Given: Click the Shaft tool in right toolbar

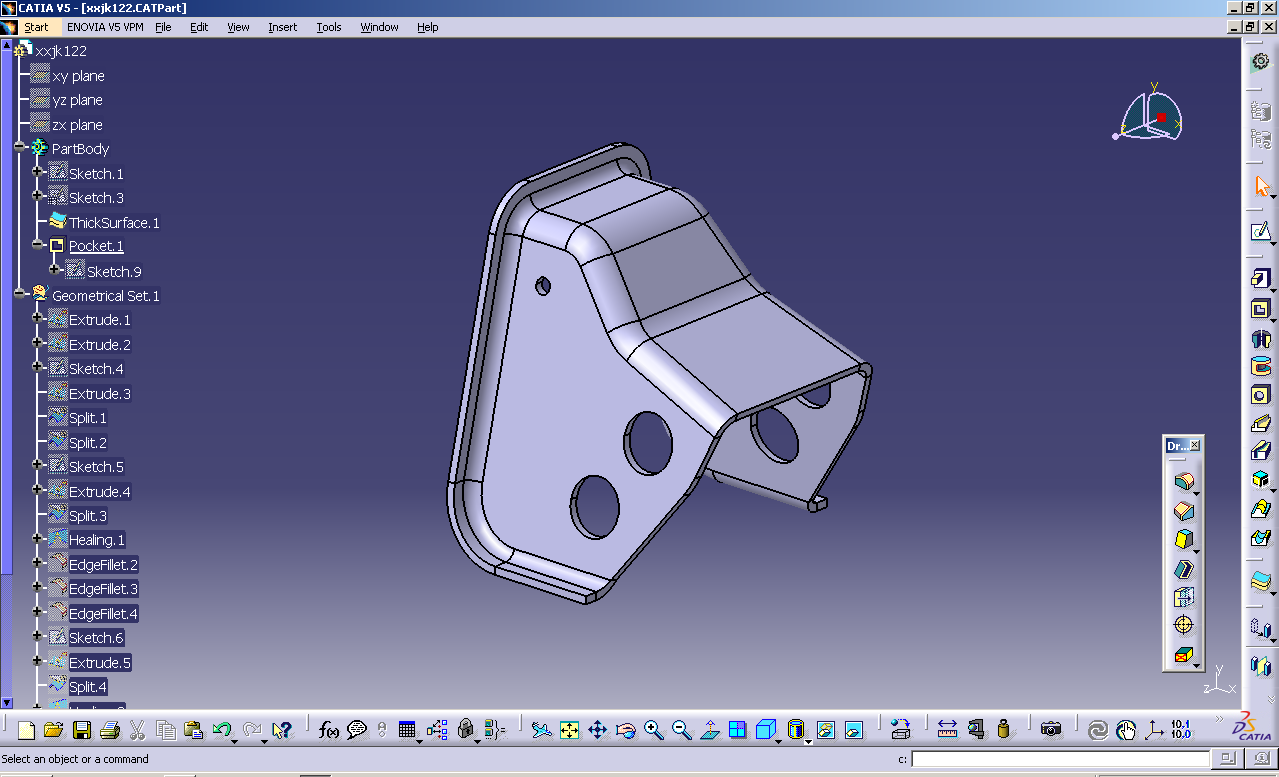Looking at the screenshot, I should click(x=1261, y=338).
